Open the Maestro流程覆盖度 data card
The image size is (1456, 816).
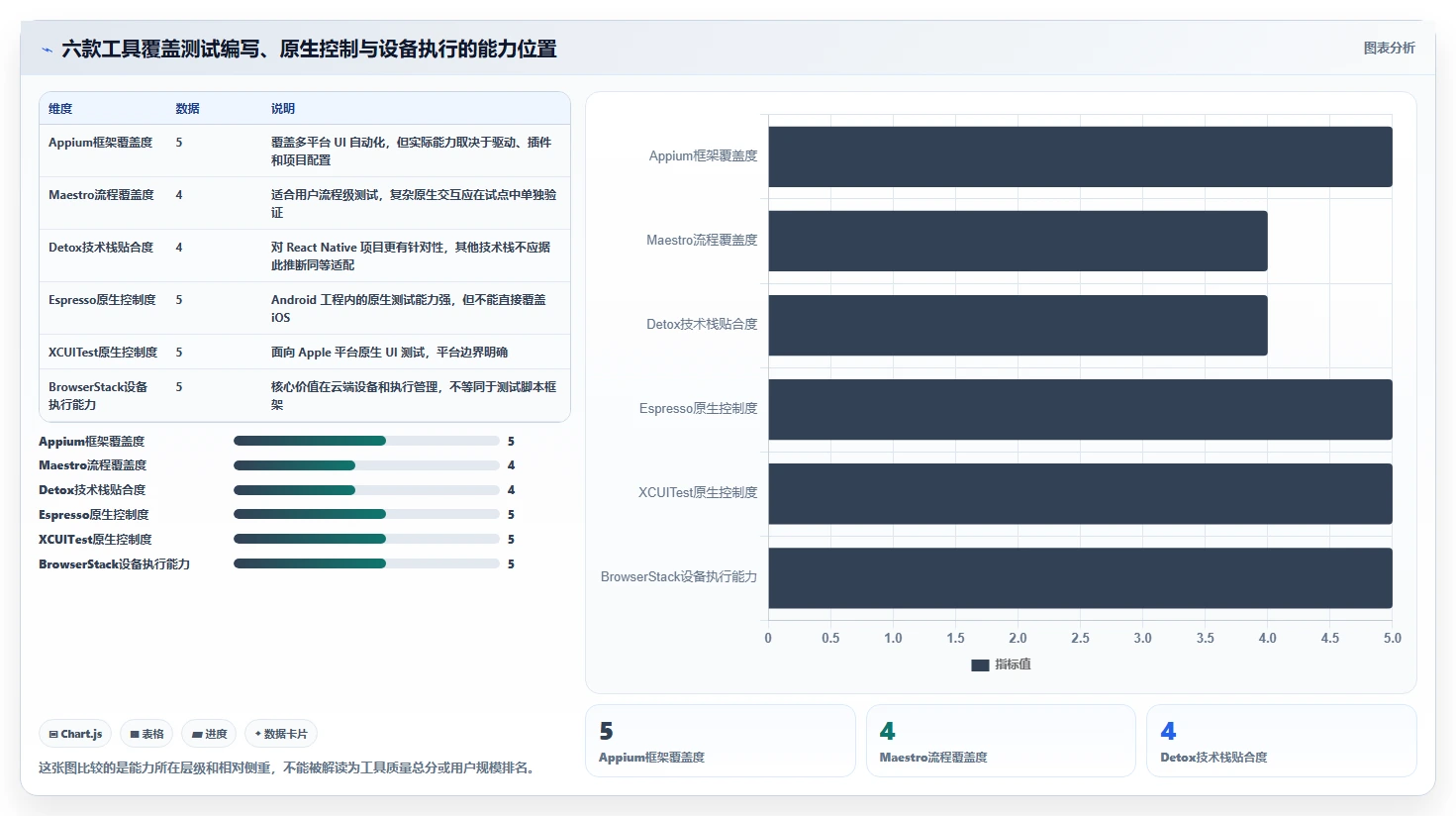tap(1001, 741)
